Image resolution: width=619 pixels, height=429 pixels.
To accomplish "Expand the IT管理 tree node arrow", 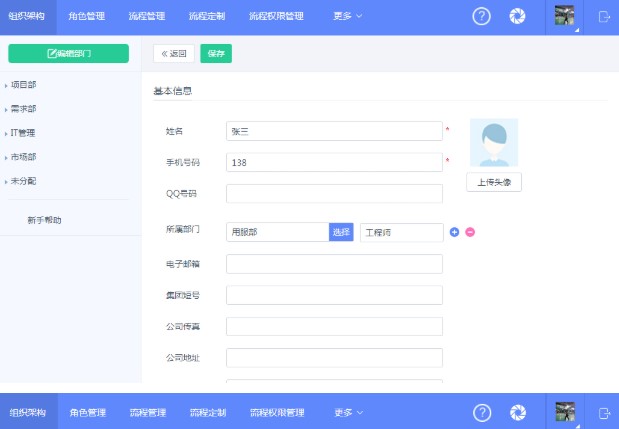I will (x=6, y=134).
